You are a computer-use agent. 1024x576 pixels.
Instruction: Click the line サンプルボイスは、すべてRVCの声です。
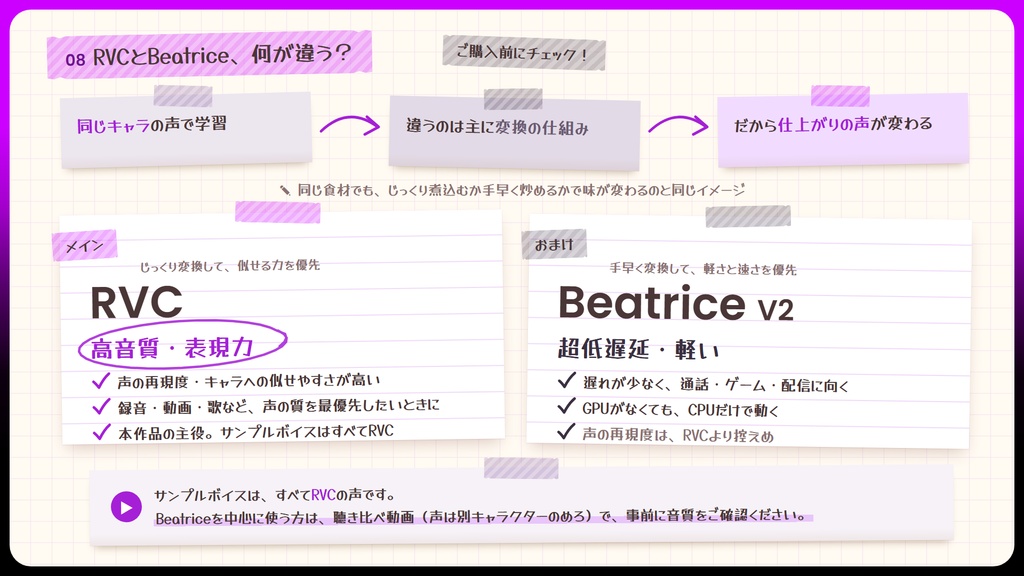tap(274, 494)
